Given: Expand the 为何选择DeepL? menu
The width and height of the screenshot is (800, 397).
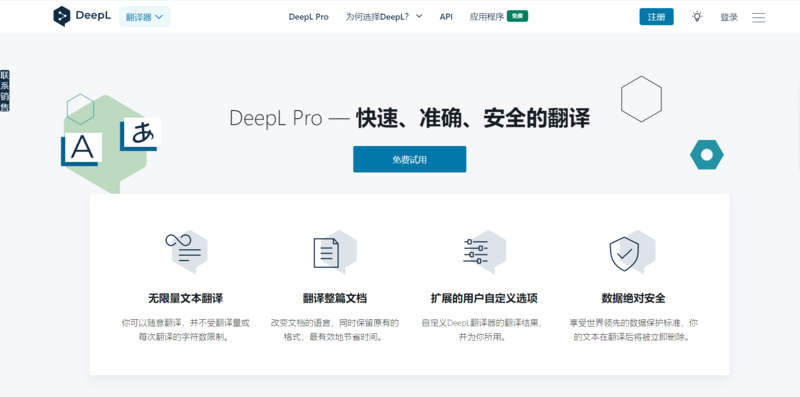Looking at the screenshot, I should 384,16.
